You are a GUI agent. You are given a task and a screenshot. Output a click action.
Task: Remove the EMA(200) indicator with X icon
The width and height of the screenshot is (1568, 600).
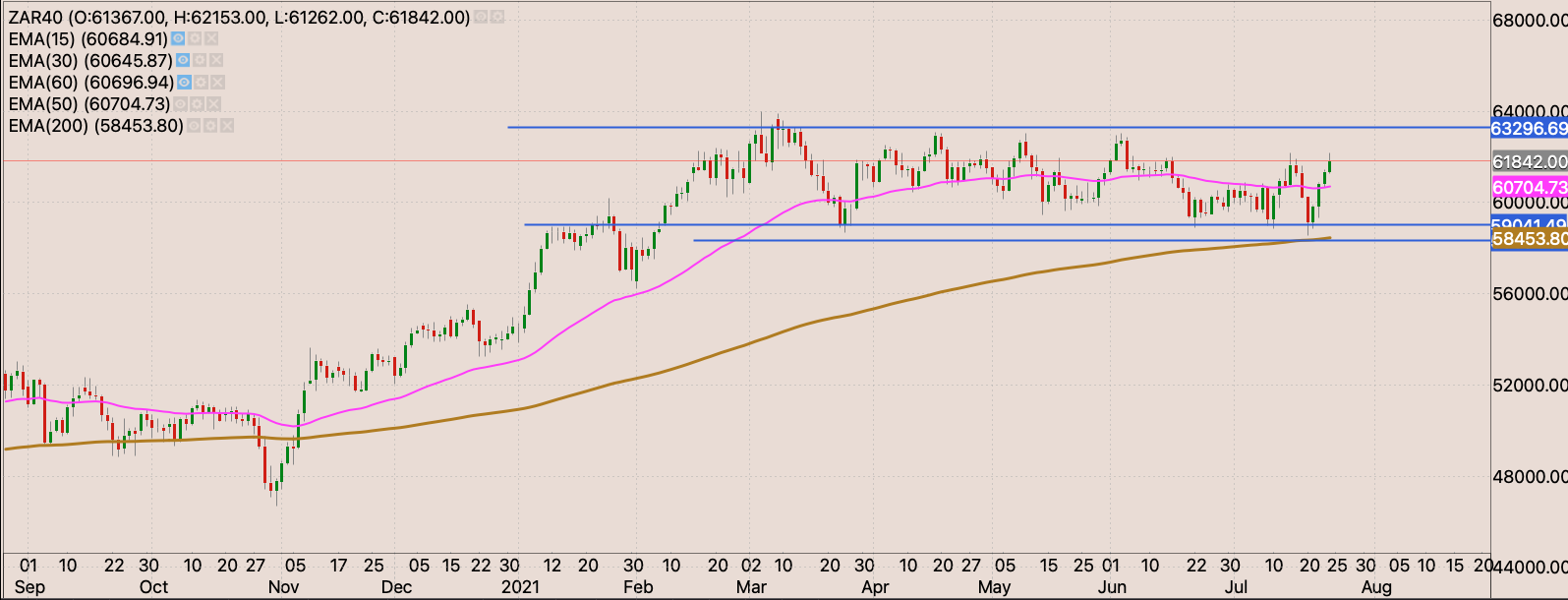point(227,126)
